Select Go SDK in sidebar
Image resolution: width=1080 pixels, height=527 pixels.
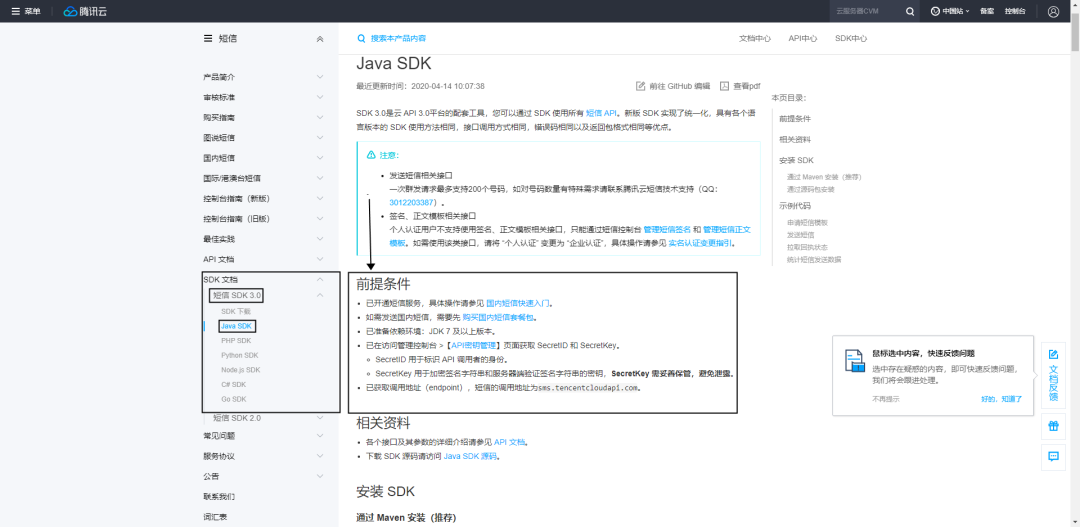233,399
